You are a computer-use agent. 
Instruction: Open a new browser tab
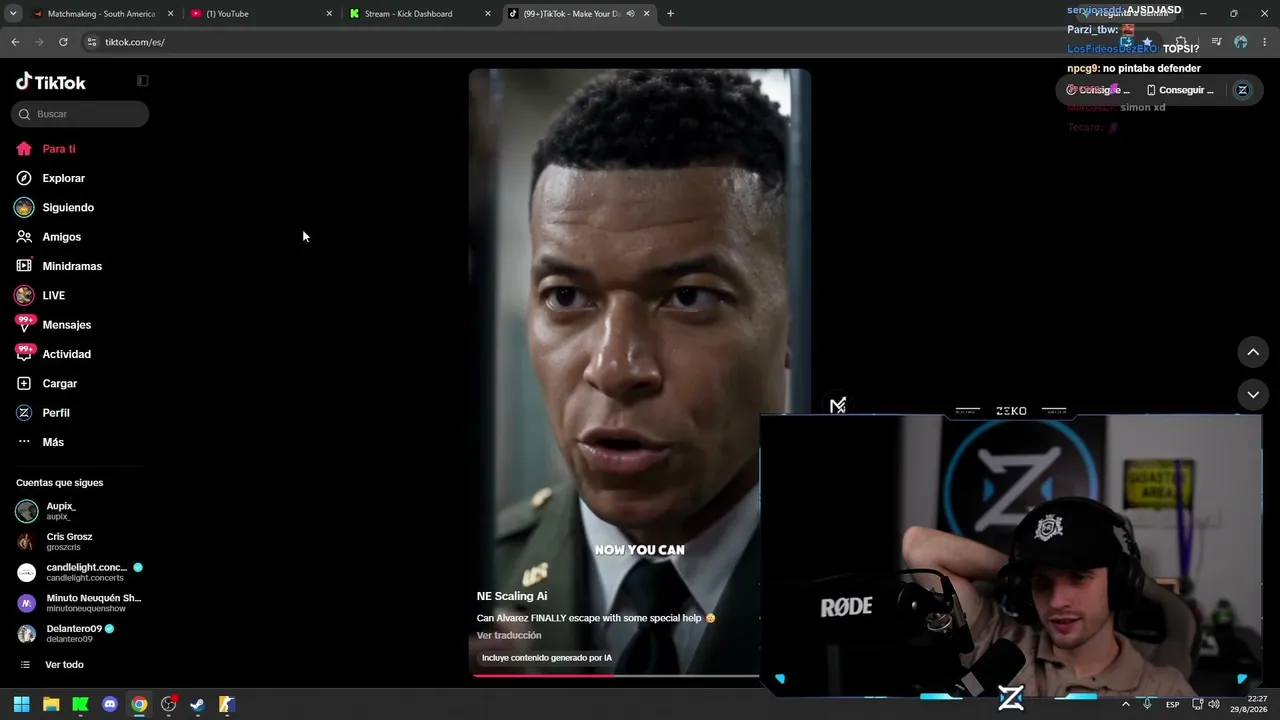pos(670,14)
